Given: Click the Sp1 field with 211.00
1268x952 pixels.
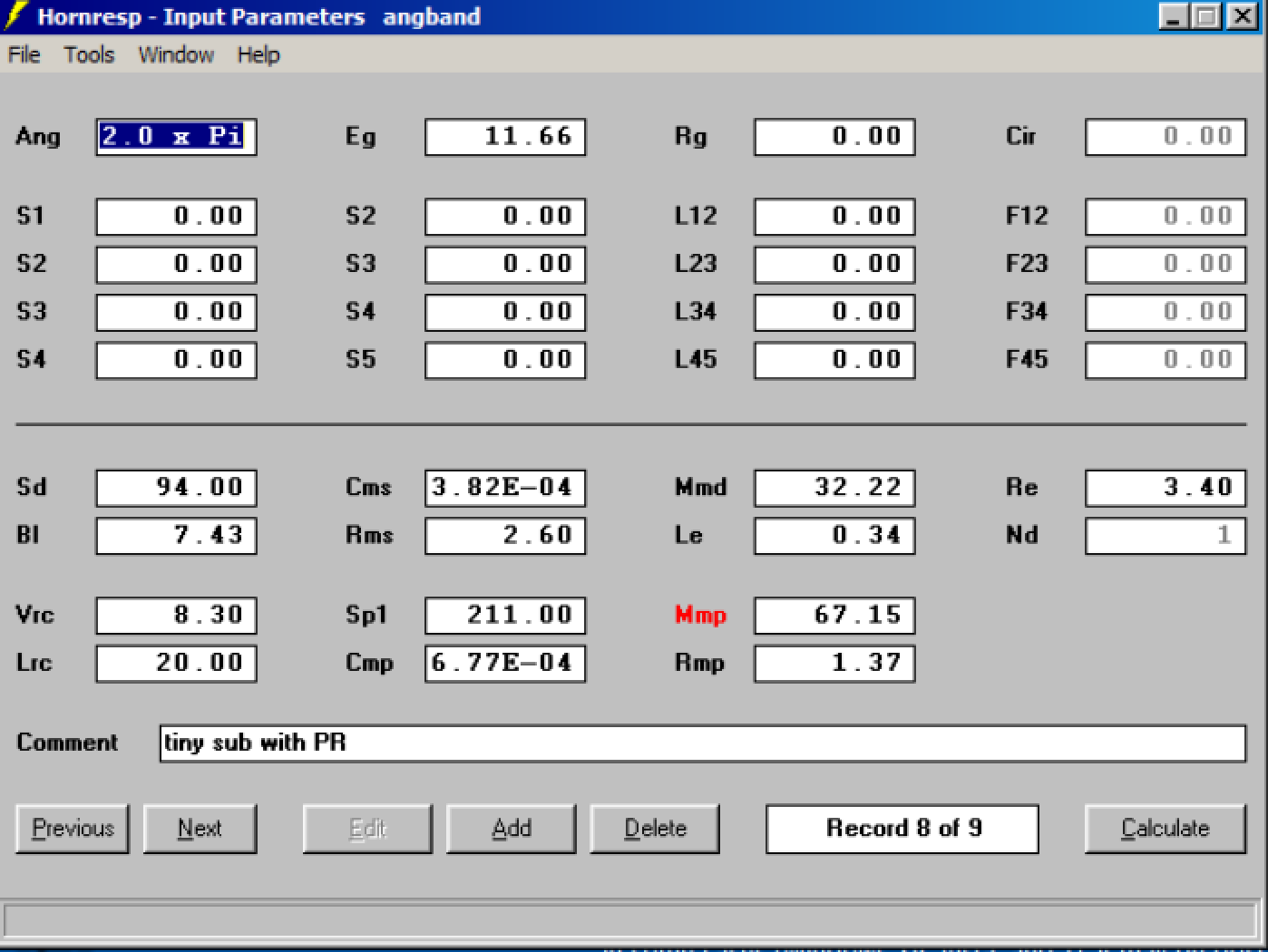Looking at the screenshot, I should click(505, 616).
